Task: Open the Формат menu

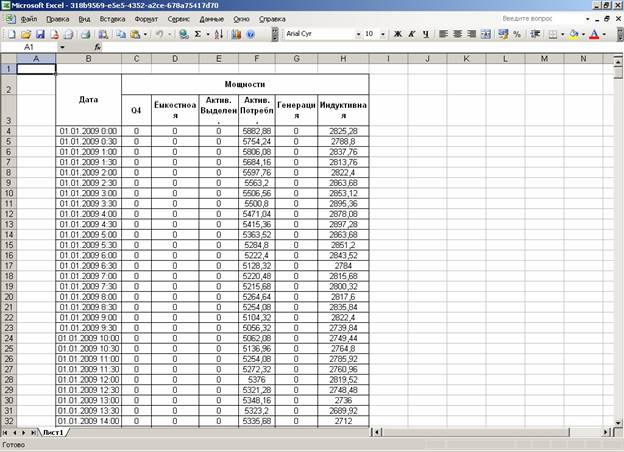Action: [x=146, y=19]
